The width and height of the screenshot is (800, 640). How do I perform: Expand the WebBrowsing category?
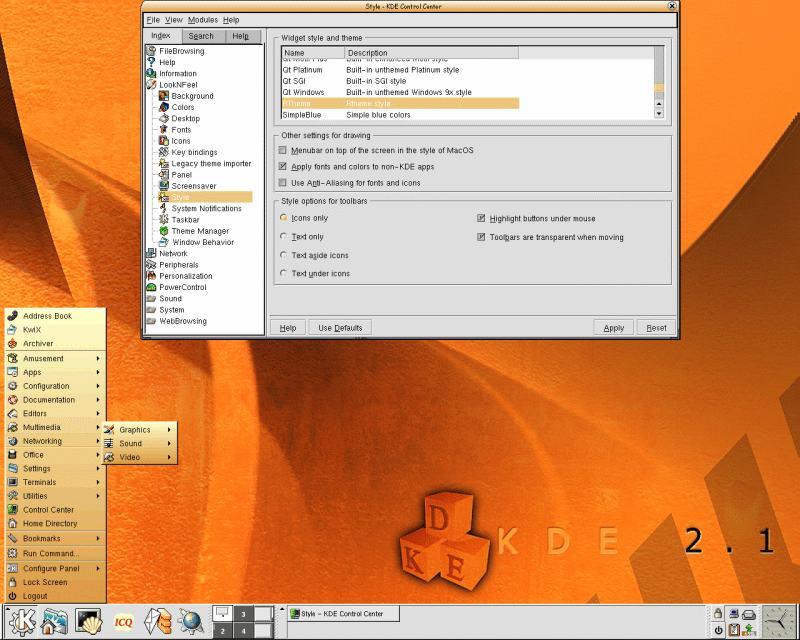coord(177,321)
